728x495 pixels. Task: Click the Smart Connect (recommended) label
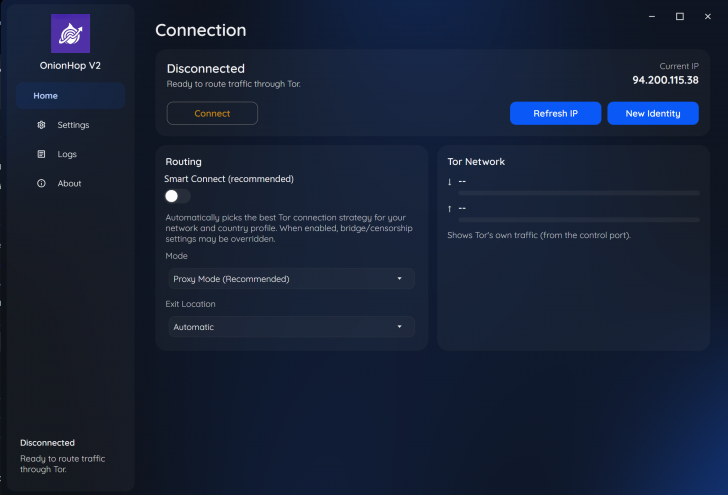[x=229, y=179]
